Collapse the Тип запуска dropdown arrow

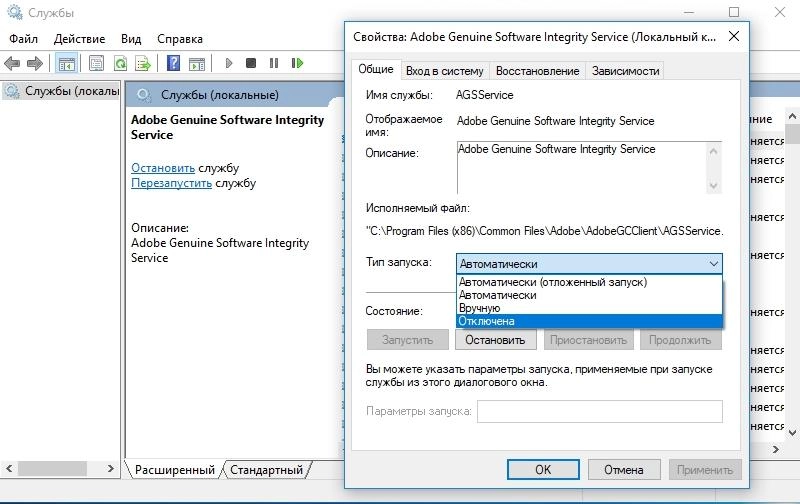pyautogui.click(x=713, y=264)
